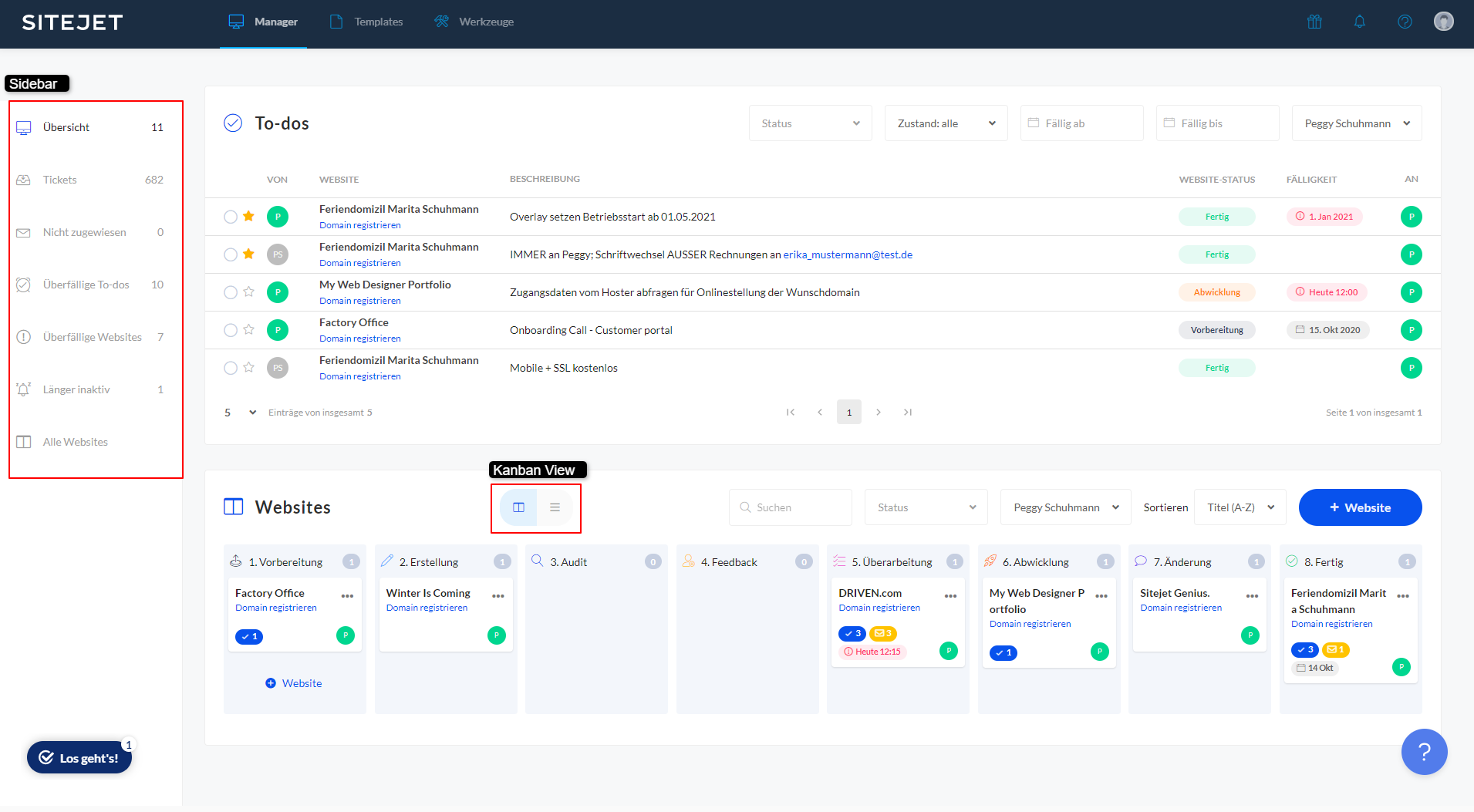
Task: Go to the previous to-dos page
Action: point(820,413)
